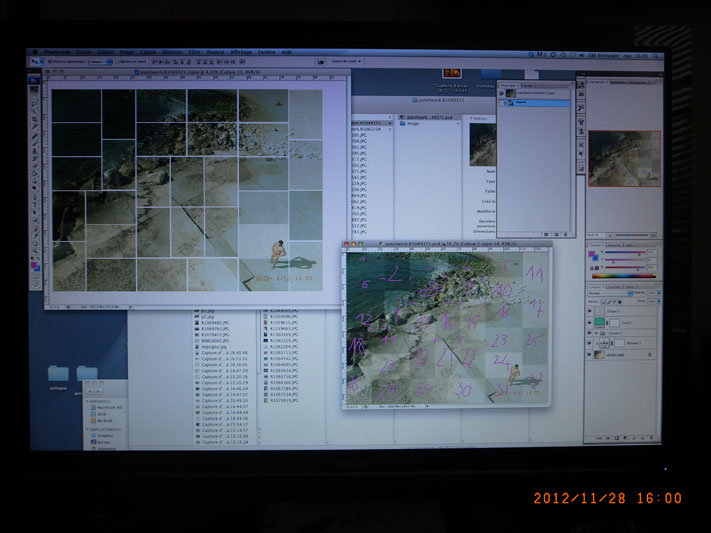Click the Create new layer icon
Viewport: 711px width, 533px height.
point(643,438)
